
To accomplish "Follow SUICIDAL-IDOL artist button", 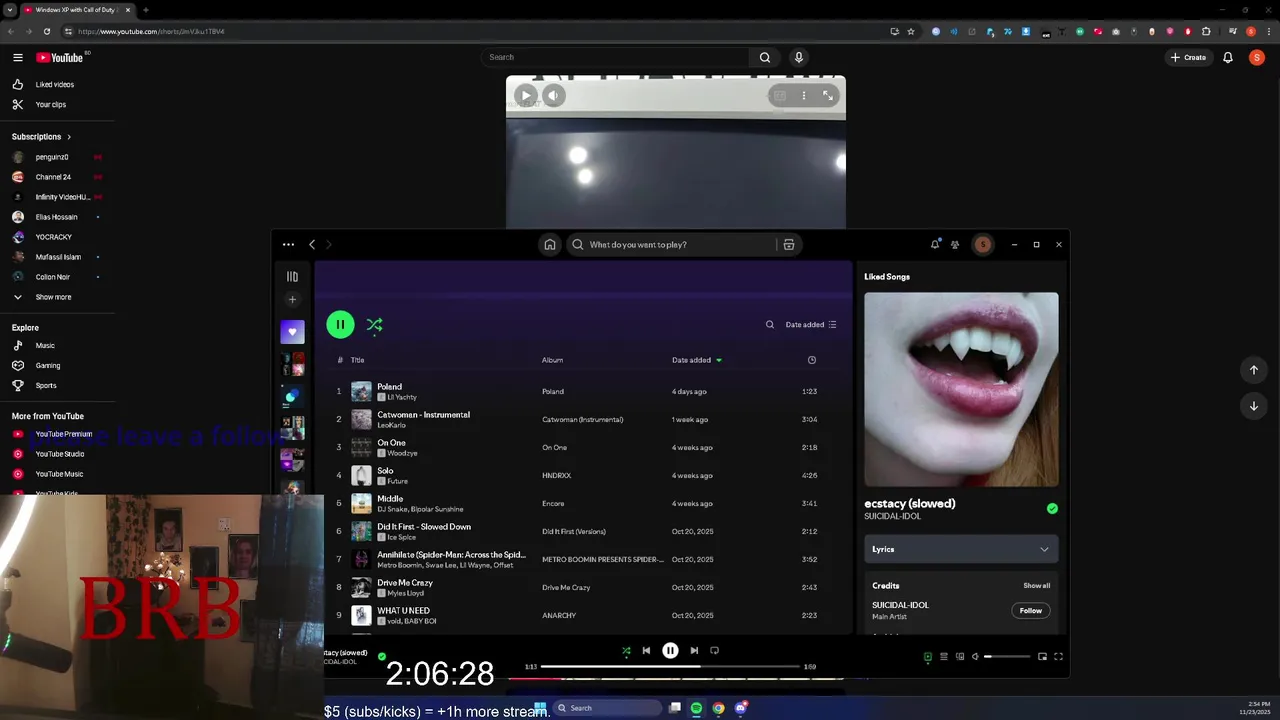I will click(x=1031, y=610).
